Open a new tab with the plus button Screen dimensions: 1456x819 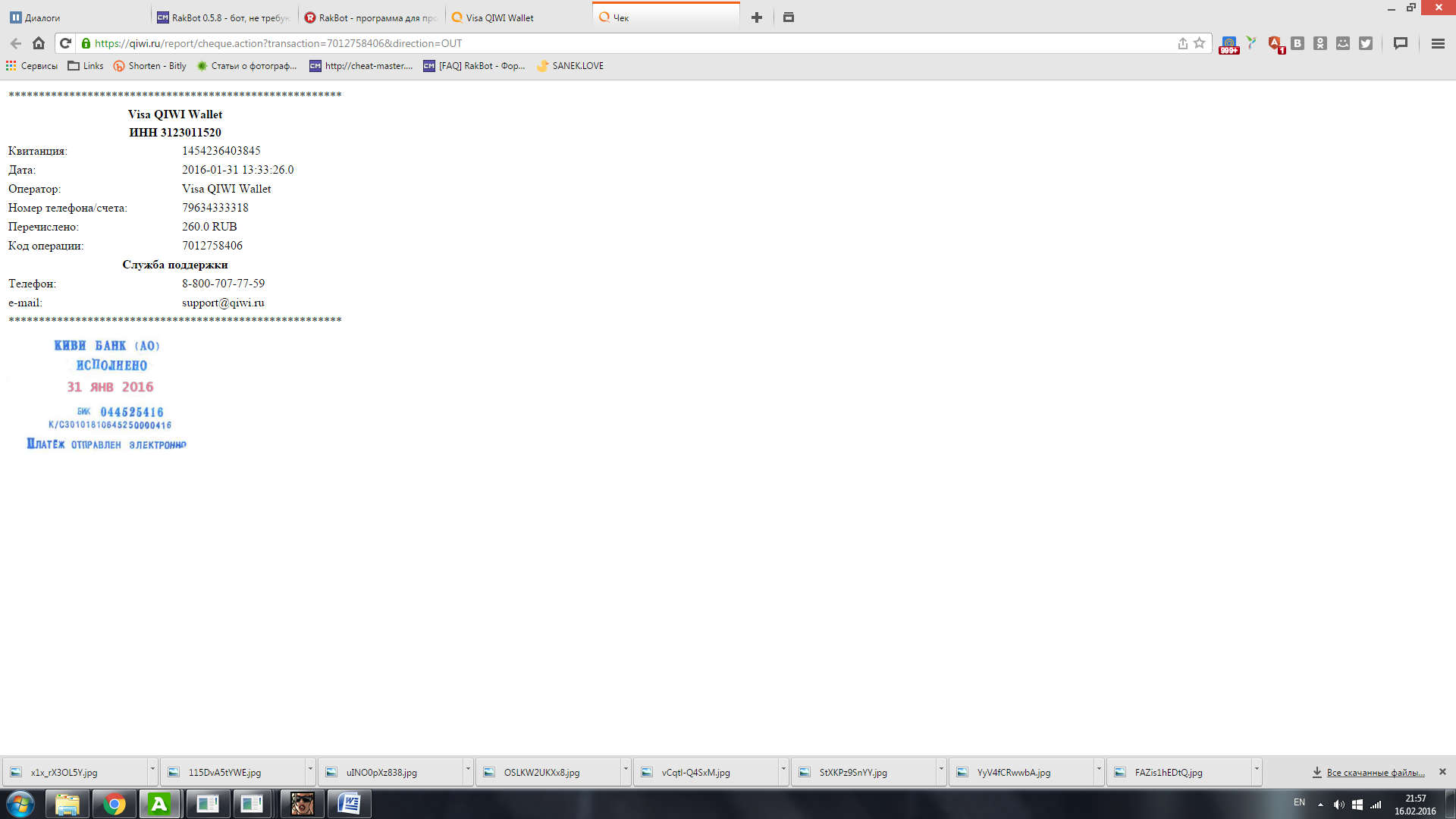pos(756,17)
